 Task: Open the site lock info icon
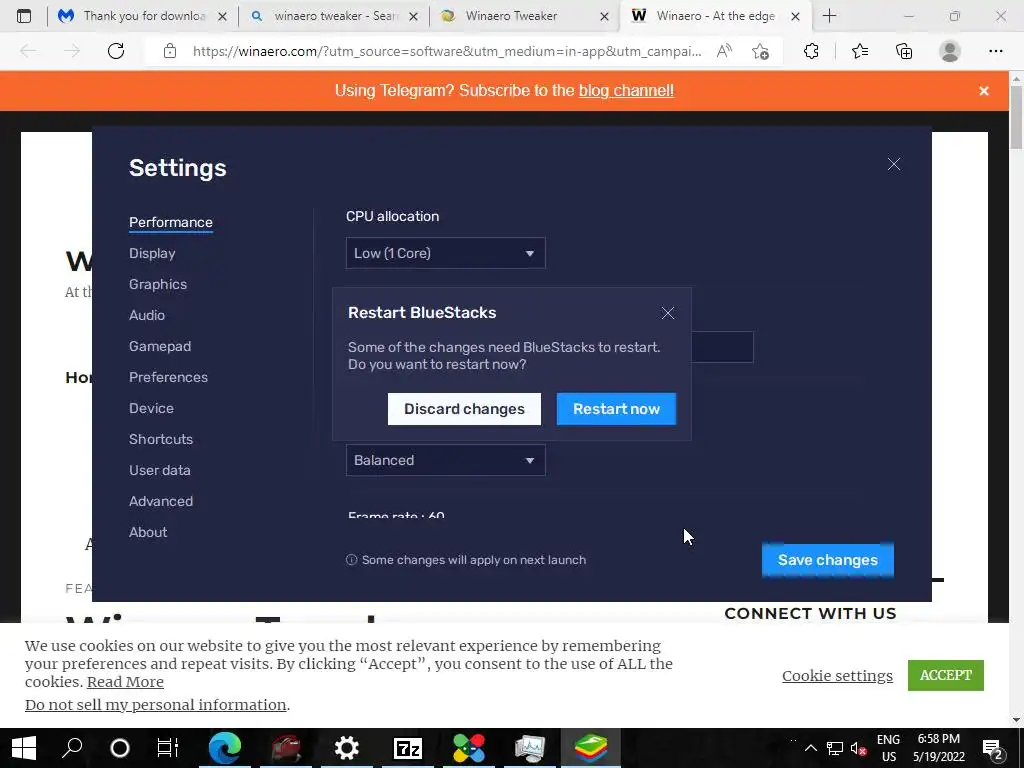tap(170, 51)
